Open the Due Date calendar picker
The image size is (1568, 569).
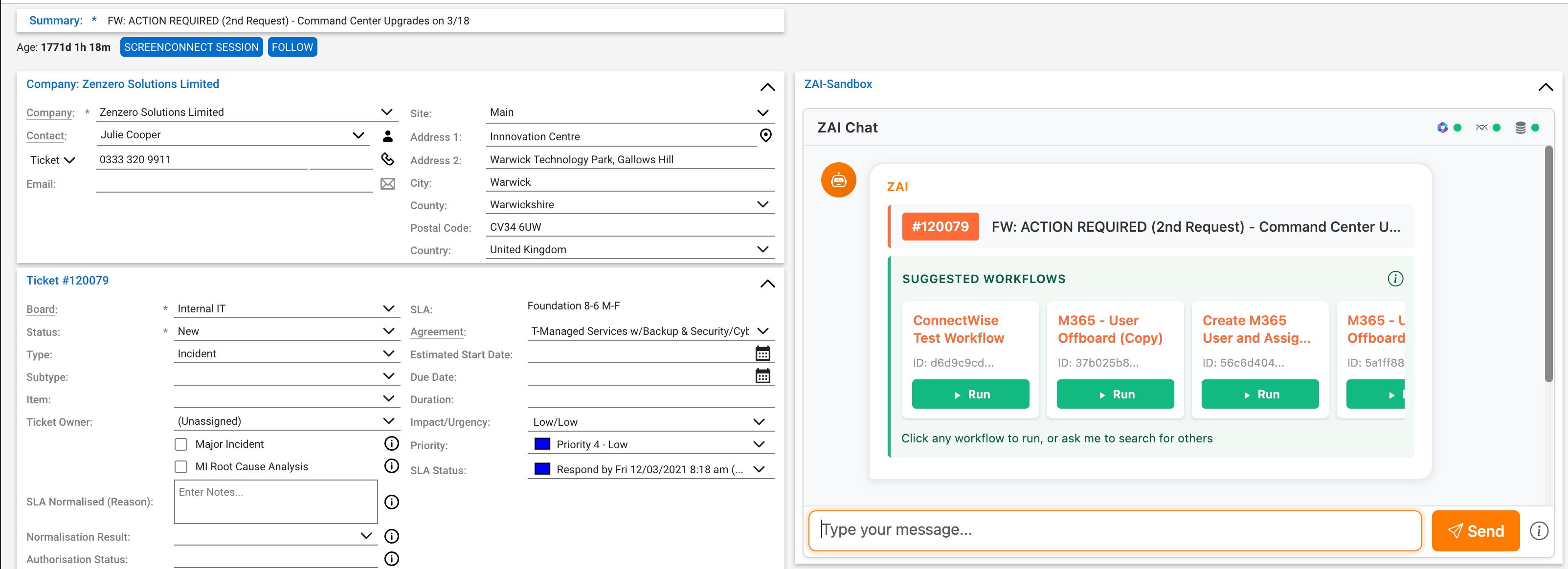coord(762,376)
